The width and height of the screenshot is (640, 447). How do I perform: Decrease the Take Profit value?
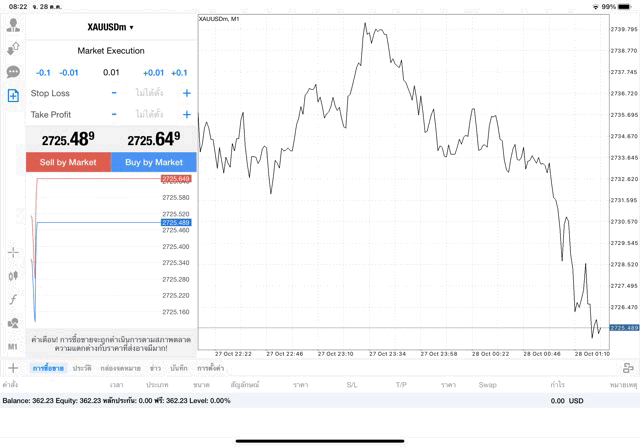coord(114,115)
